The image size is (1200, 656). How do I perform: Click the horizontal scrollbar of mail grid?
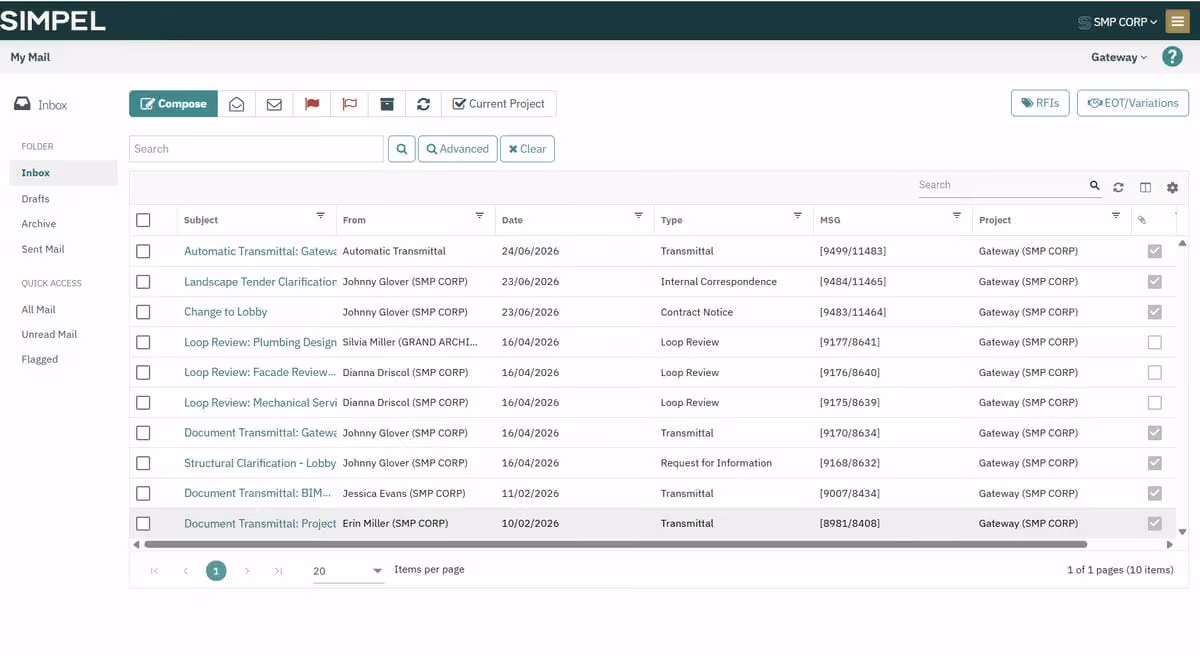[615, 545]
